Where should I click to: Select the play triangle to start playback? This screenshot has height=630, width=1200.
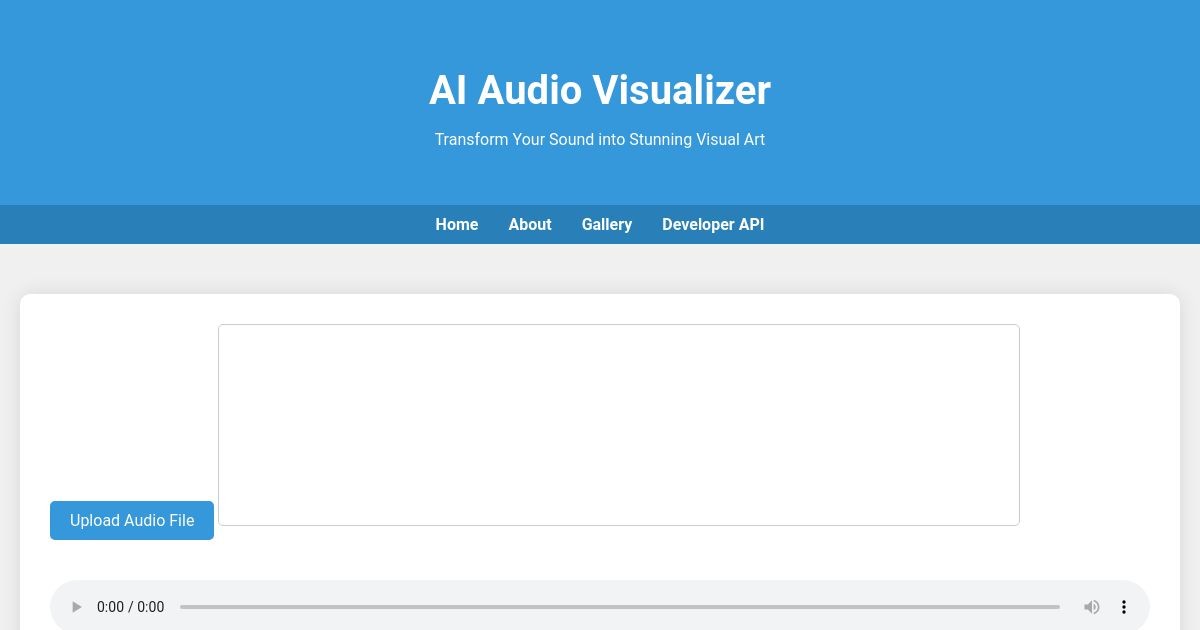[x=77, y=607]
